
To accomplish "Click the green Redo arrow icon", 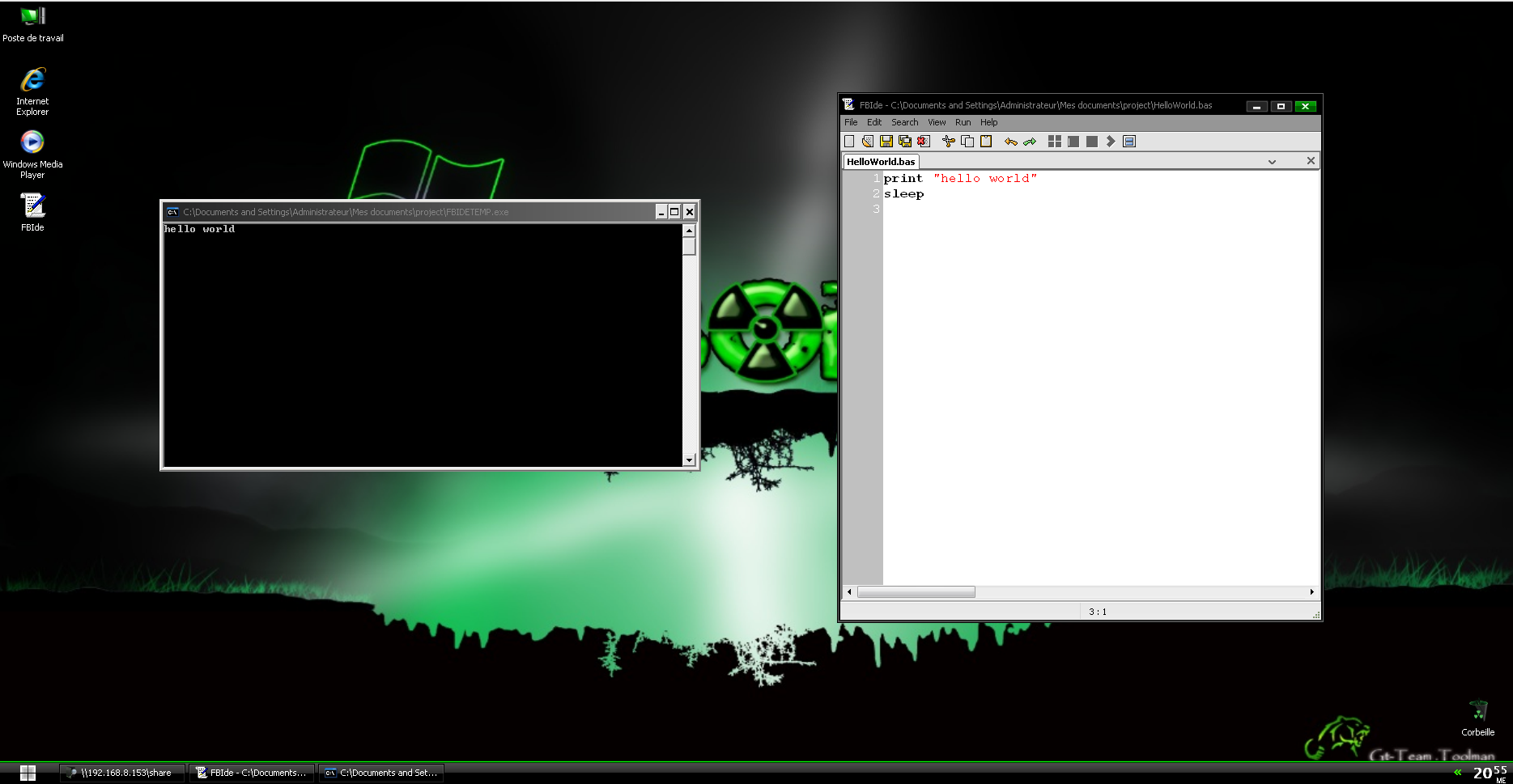I will (x=1030, y=142).
